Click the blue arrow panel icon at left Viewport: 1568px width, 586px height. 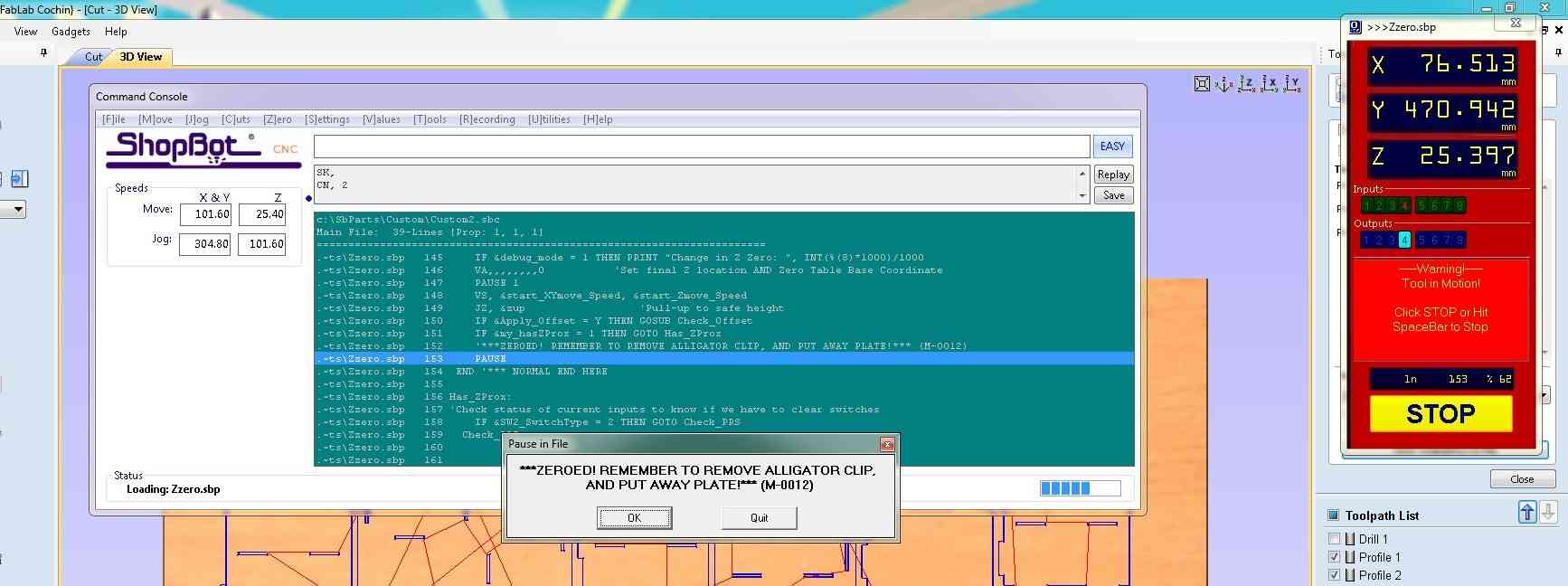tap(21, 179)
